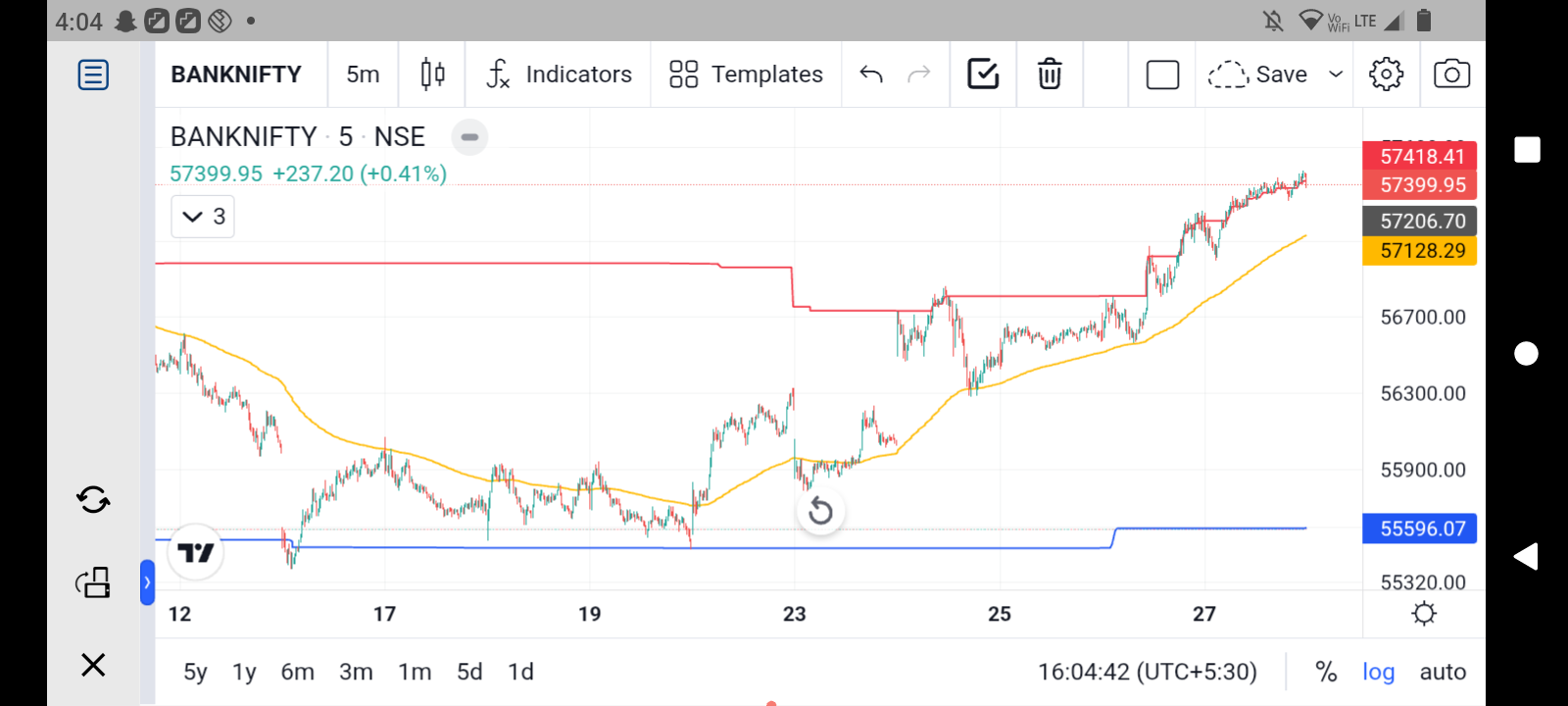Screen dimensions: 1568x706
Task: Close the chart with the X icon
Action: [x=93, y=665]
